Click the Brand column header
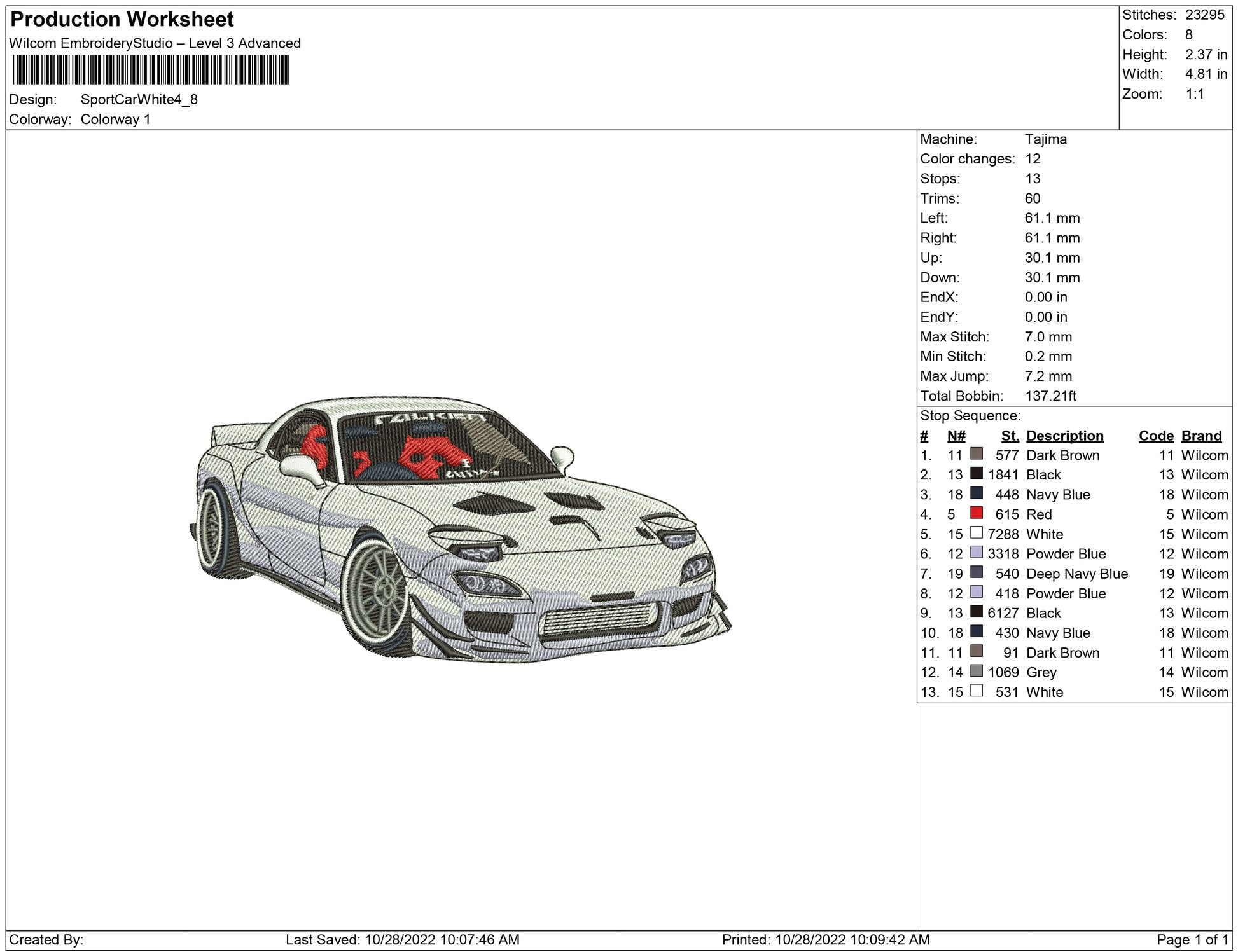This screenshot has height=952, width=1238. click(1201, 436)
